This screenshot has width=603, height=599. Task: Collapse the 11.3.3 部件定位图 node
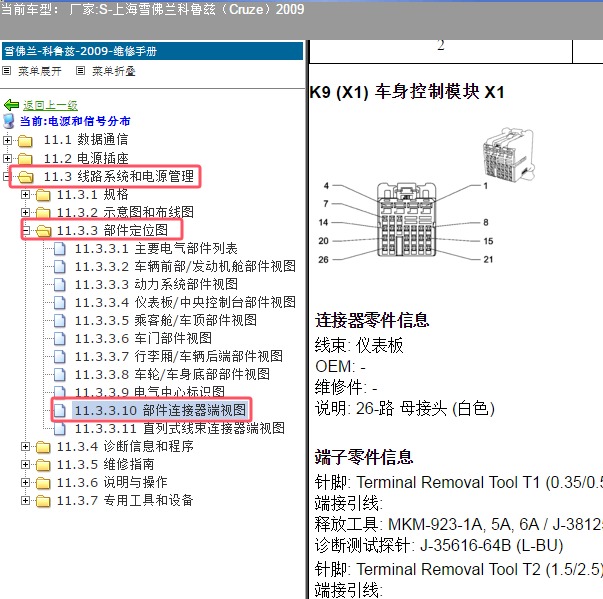[x=26, y=230]
